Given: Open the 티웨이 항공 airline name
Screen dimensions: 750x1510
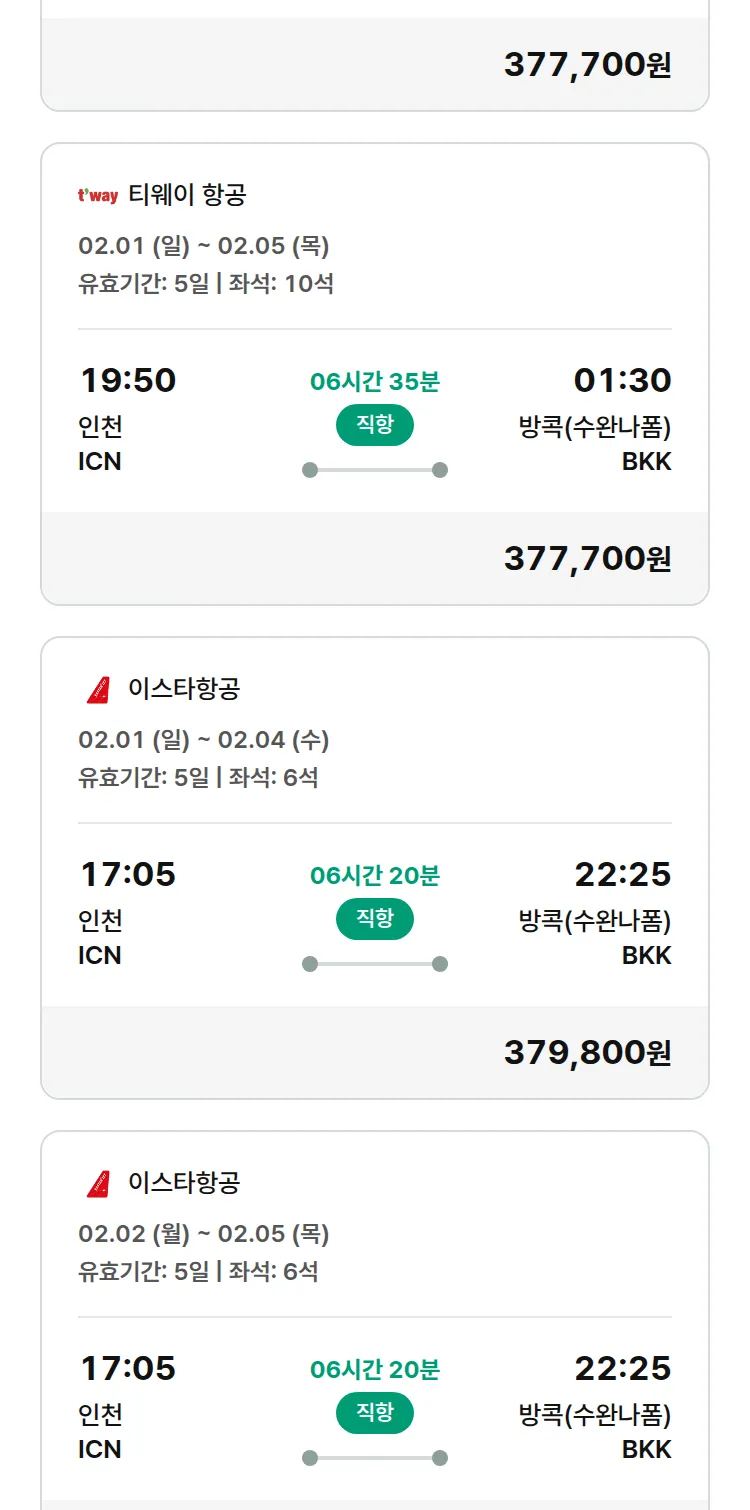Looking at the screenshot, I should click(187, 195).
